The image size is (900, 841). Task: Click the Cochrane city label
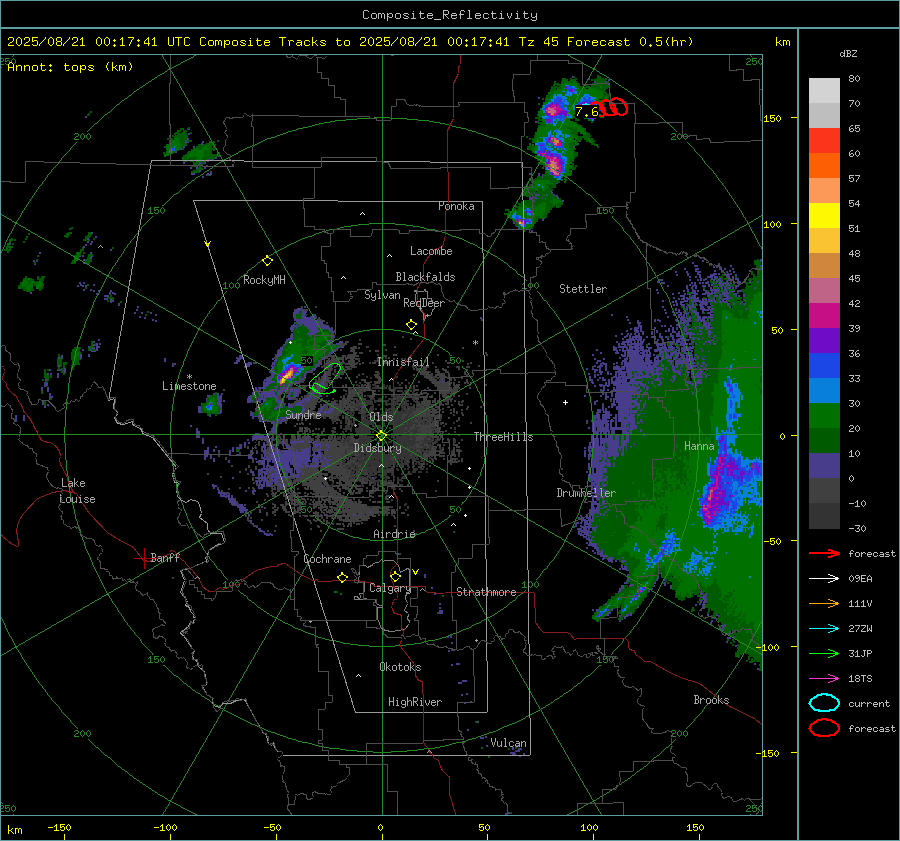coord(327,559)
